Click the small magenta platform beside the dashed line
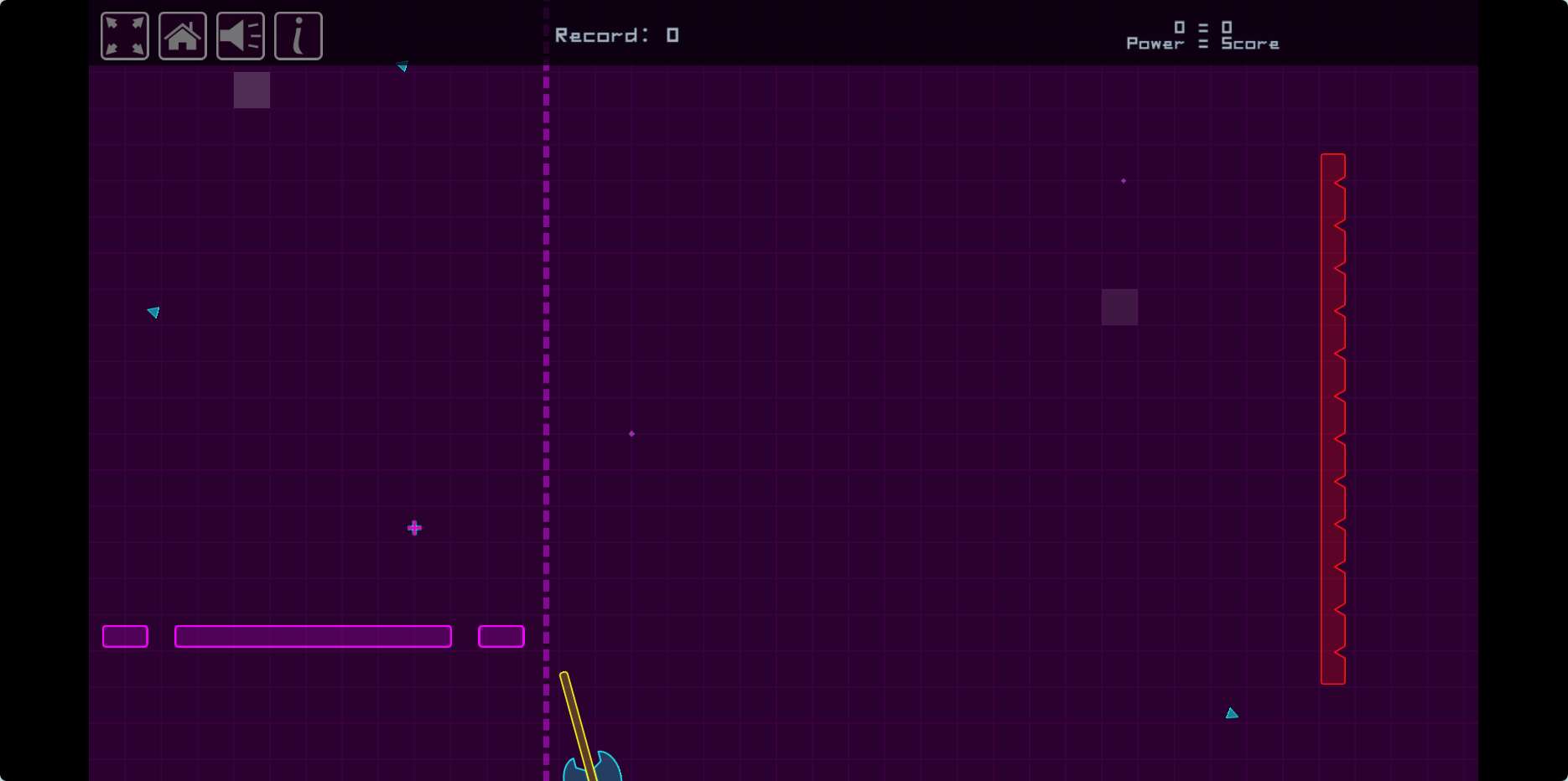The width and height of the screenshot is (1568, 781). point(501,637)
